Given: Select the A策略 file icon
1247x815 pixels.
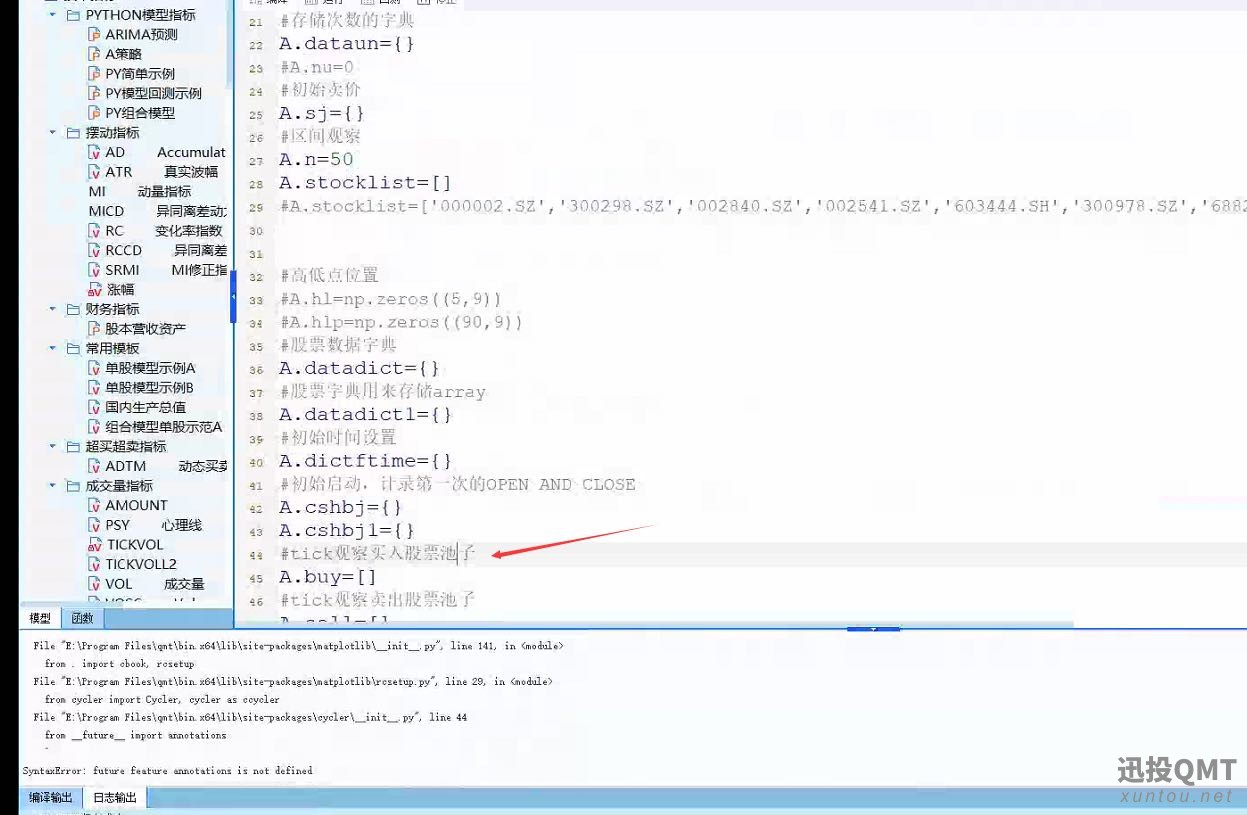Looking at the screenshot, I should [x=95, y=54].
